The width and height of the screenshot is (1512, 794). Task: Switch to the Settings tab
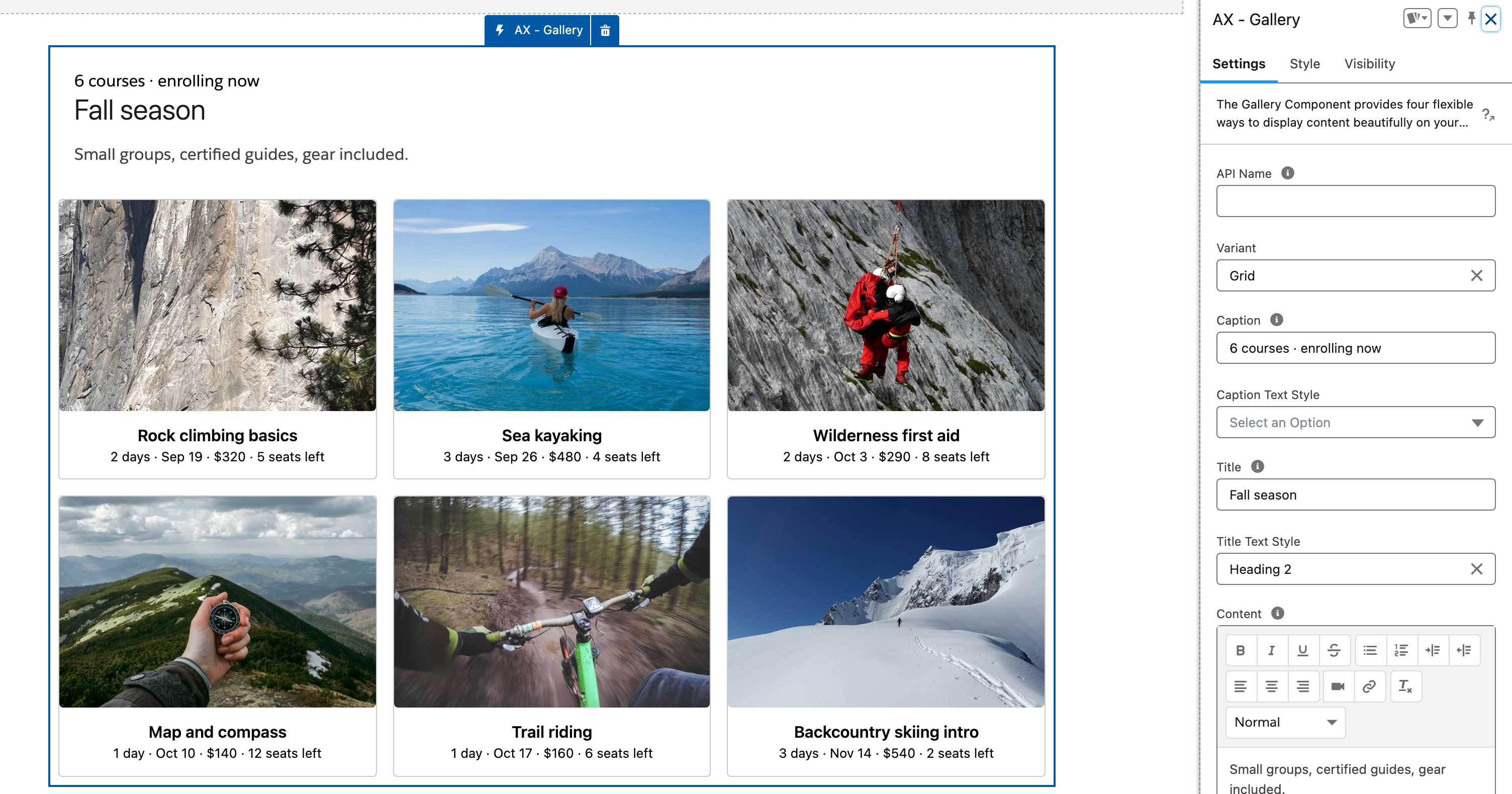pyautogui.click(x=1239, y=63)
